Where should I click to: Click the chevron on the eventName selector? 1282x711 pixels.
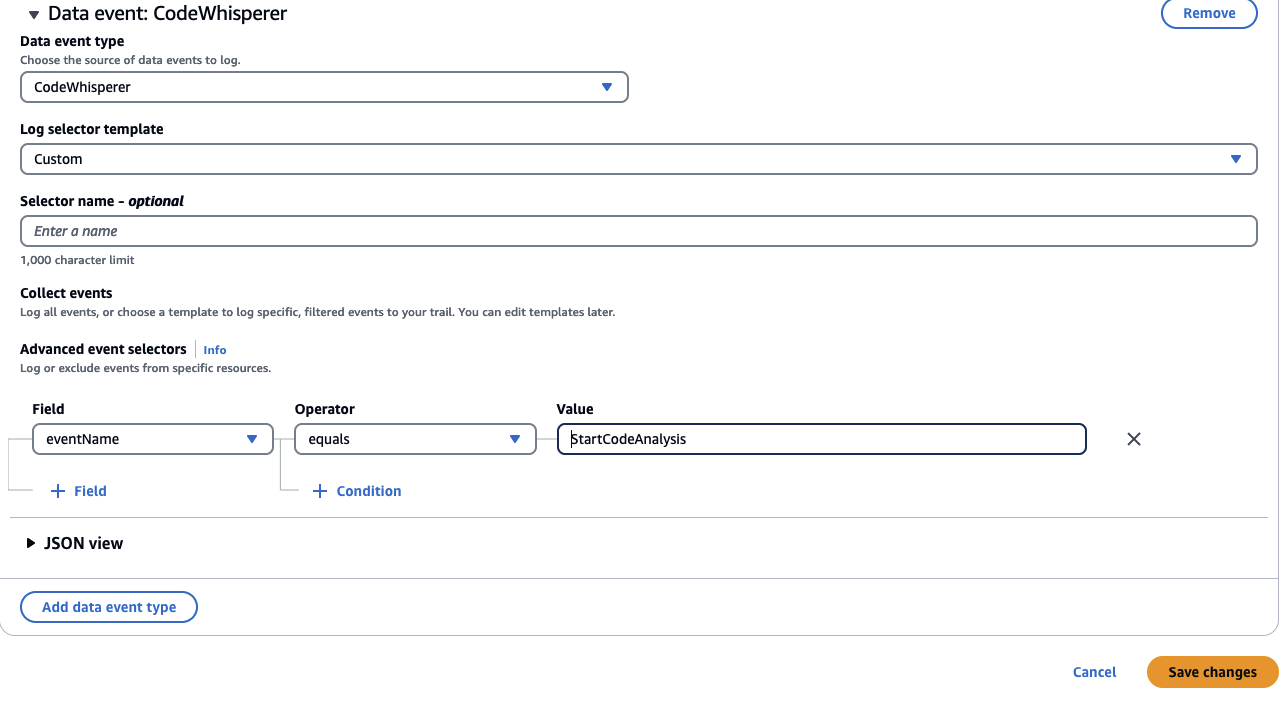pos(253,439)
